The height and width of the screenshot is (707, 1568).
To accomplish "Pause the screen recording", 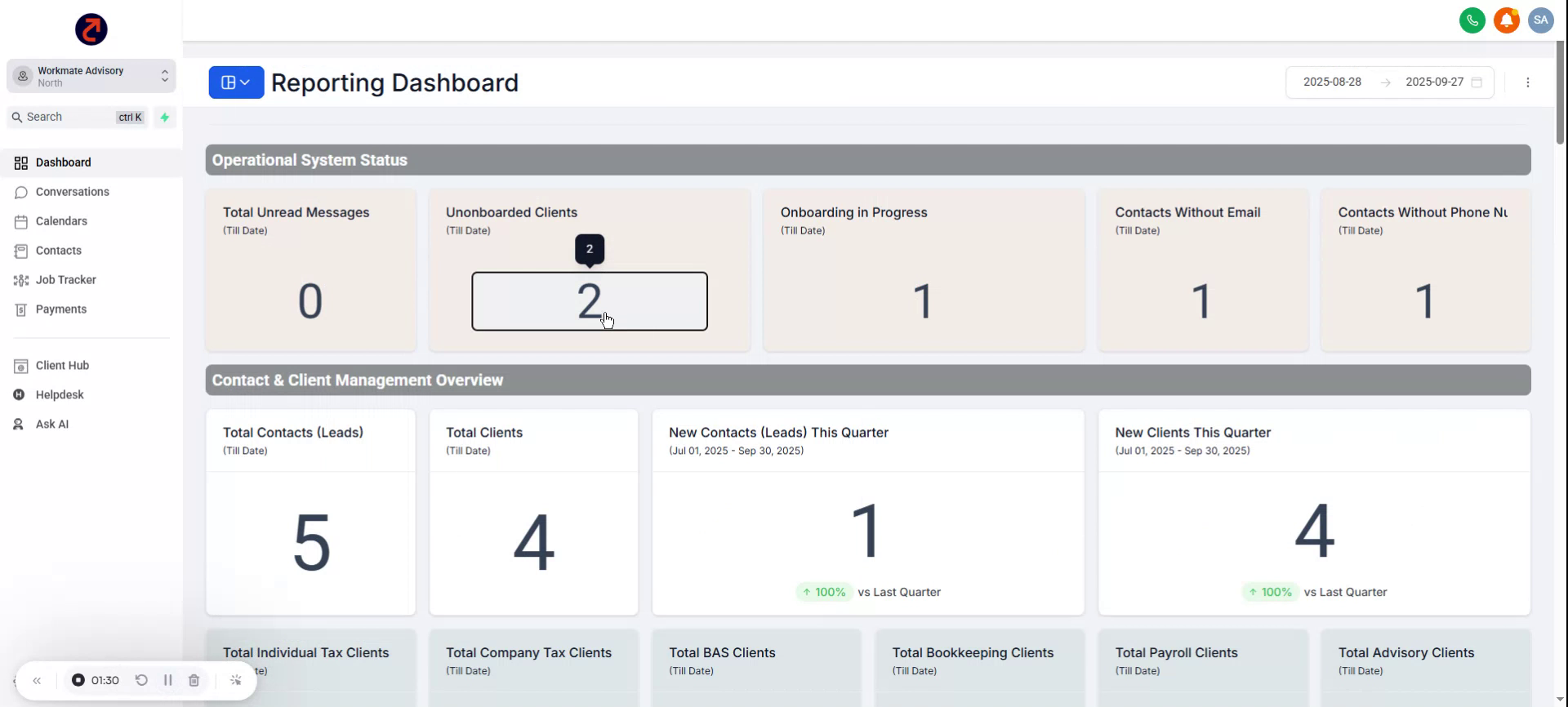I will (167, 680).
